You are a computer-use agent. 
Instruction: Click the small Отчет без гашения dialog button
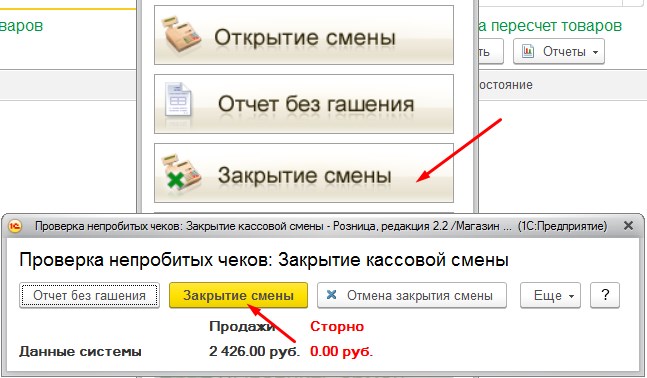click(x=89, y=295)
